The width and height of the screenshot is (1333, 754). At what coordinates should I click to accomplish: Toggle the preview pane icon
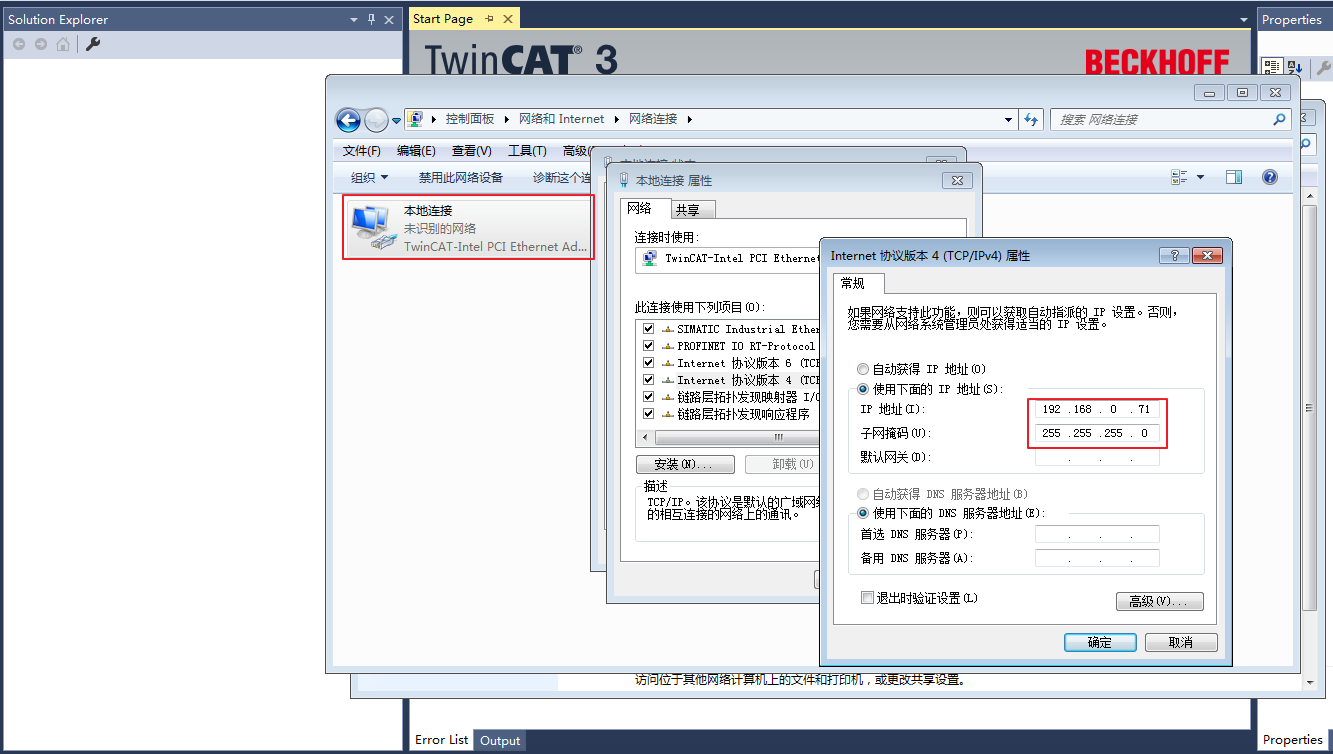click(x=1234, y=177)
